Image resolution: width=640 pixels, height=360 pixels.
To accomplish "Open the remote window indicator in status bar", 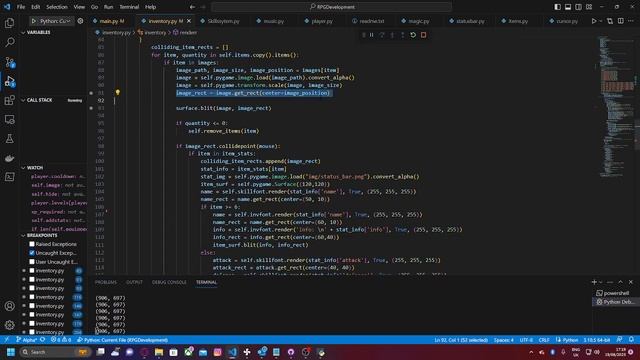I will (x=7, y=340).
